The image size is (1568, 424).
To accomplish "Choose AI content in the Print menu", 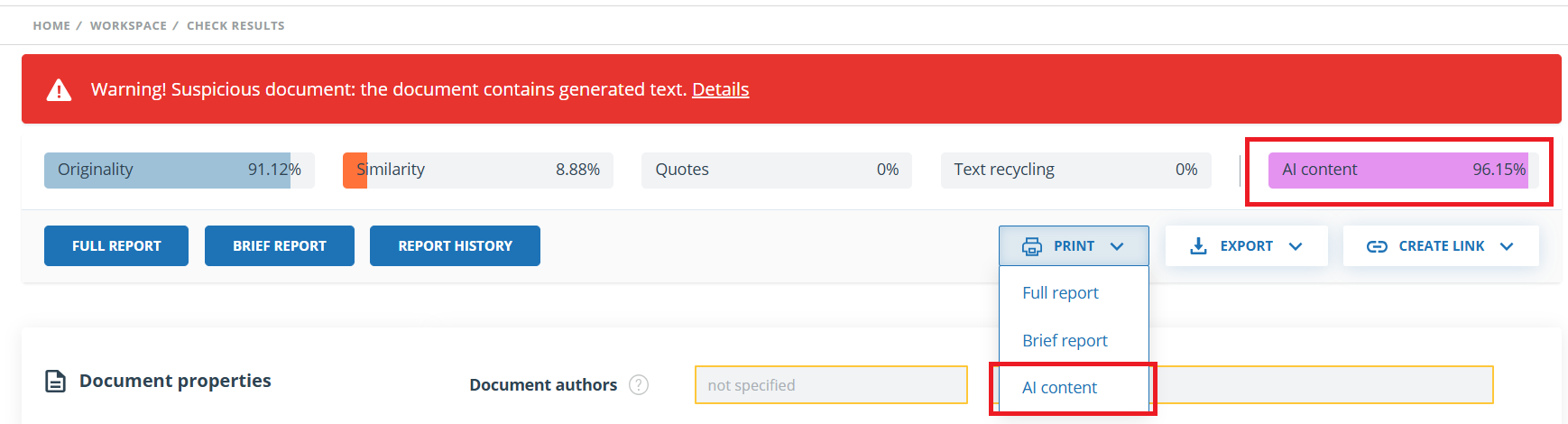I will 1059,388.
